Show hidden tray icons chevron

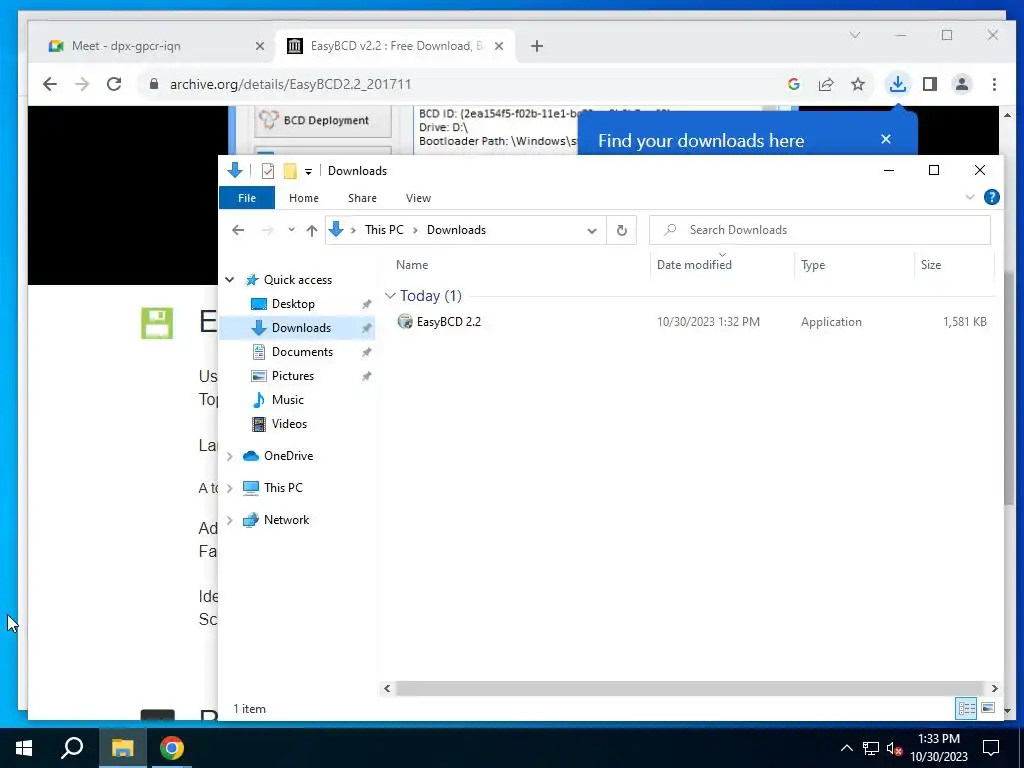[x=846, y=748]
